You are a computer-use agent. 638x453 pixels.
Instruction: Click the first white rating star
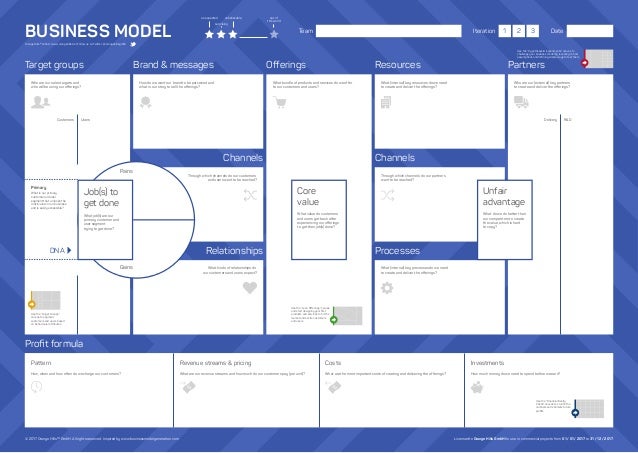(x=210, y=34)
